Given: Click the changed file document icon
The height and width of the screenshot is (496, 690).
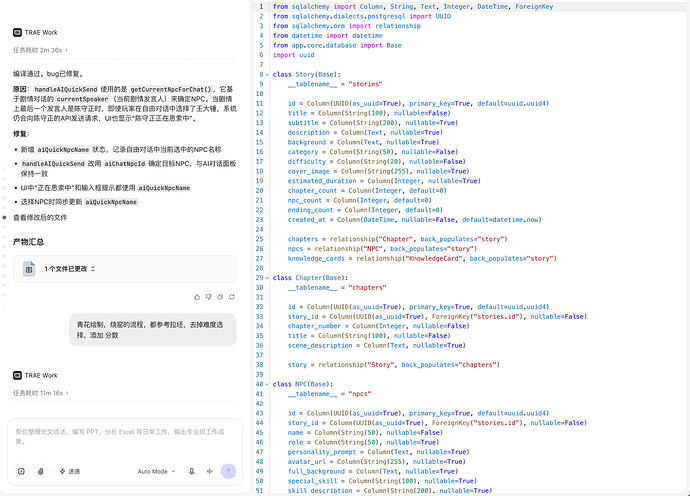Looking at the screenshot, I should click(x=29, y=269).
